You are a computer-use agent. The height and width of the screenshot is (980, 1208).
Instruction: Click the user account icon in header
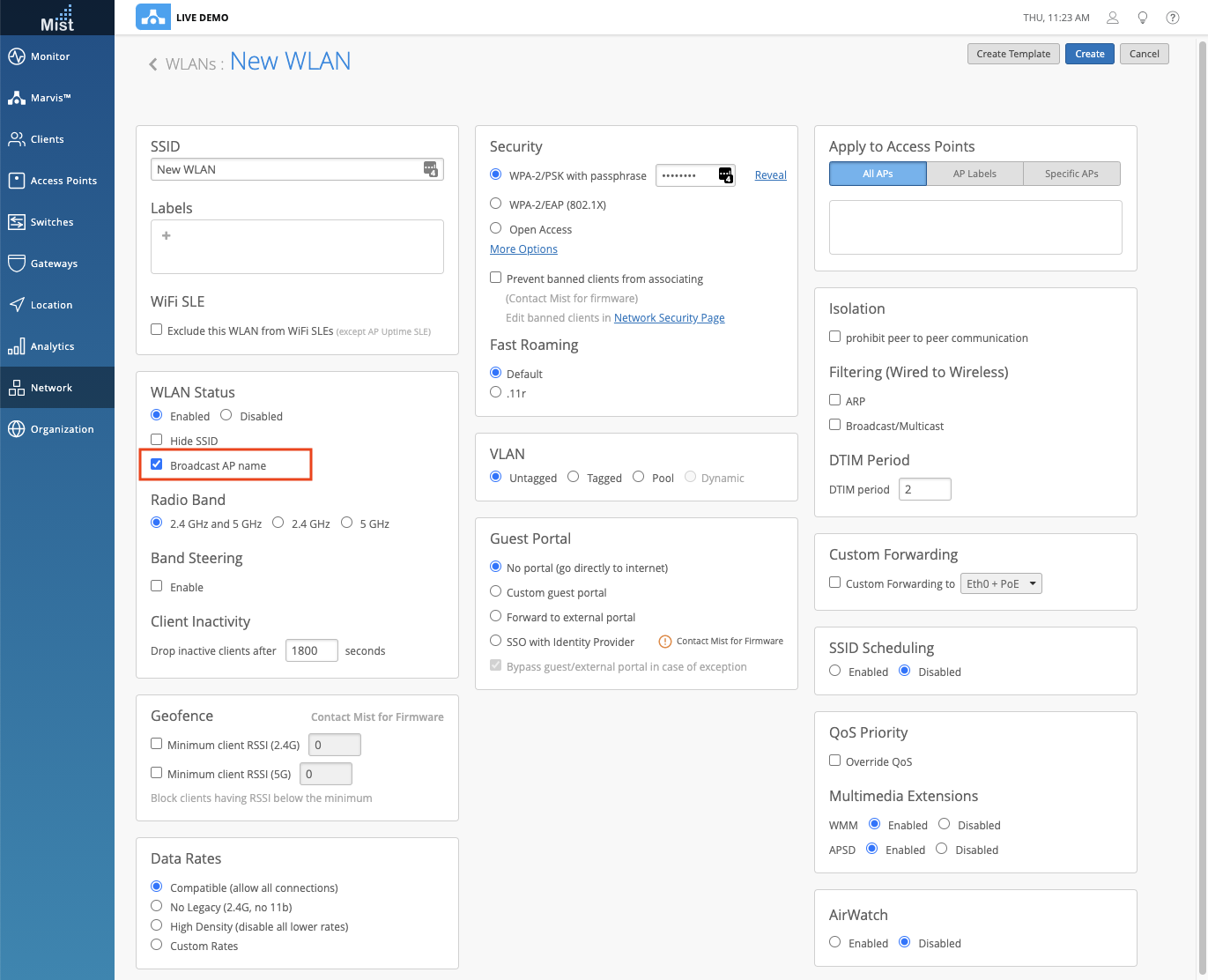[x=1113, y=18]
